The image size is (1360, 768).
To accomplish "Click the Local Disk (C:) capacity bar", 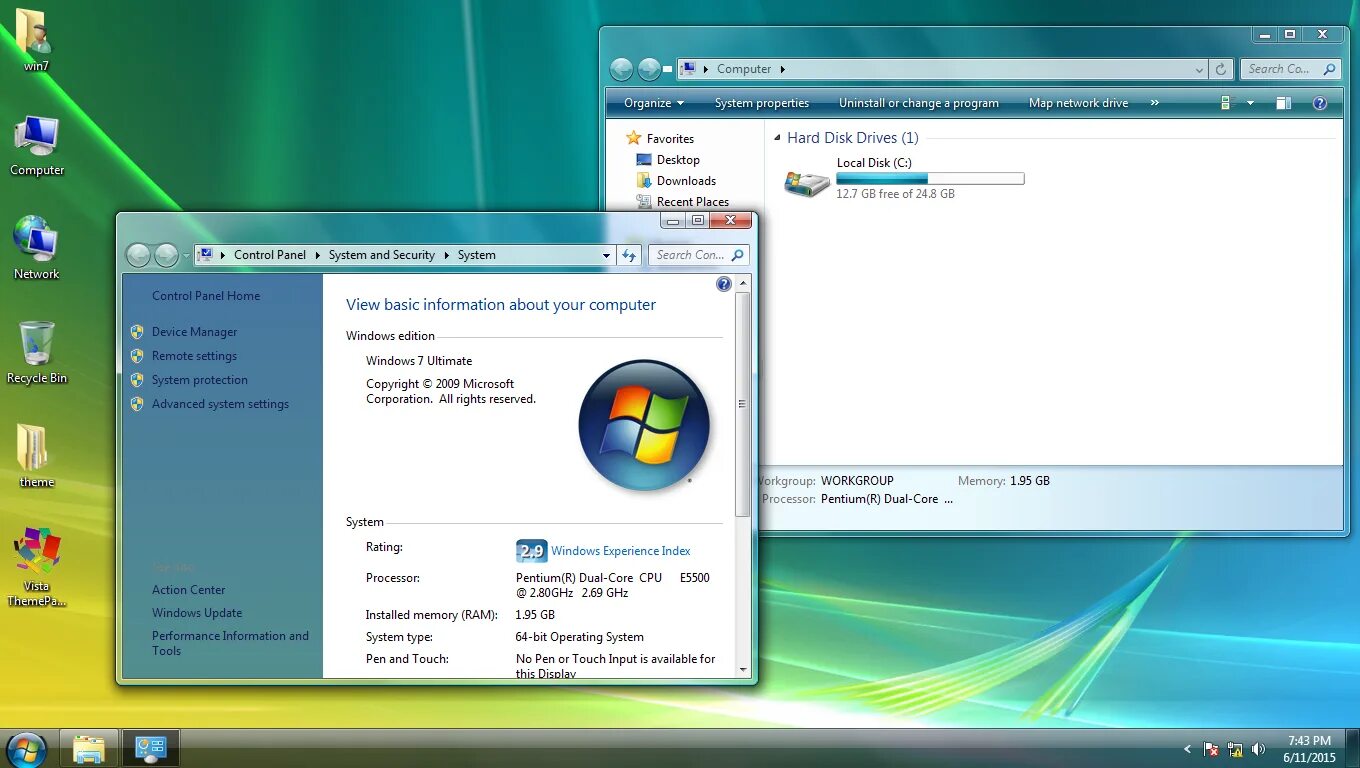I will (x=928, y=178).
